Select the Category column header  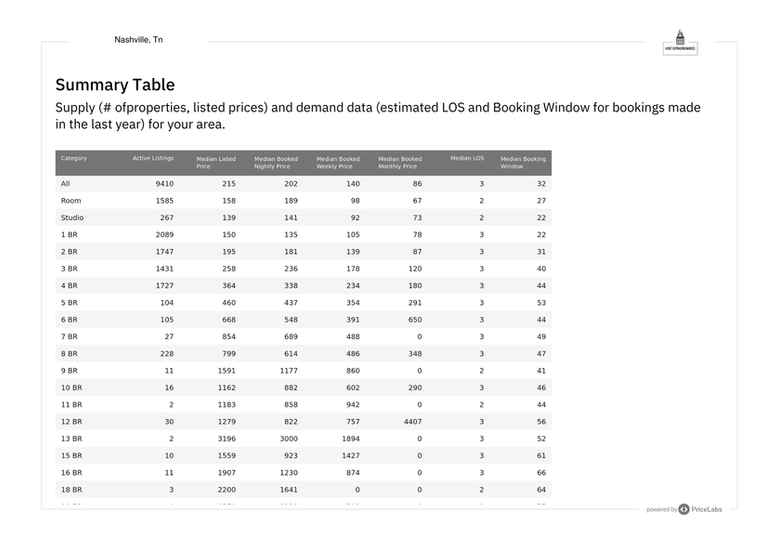point(74,158)
